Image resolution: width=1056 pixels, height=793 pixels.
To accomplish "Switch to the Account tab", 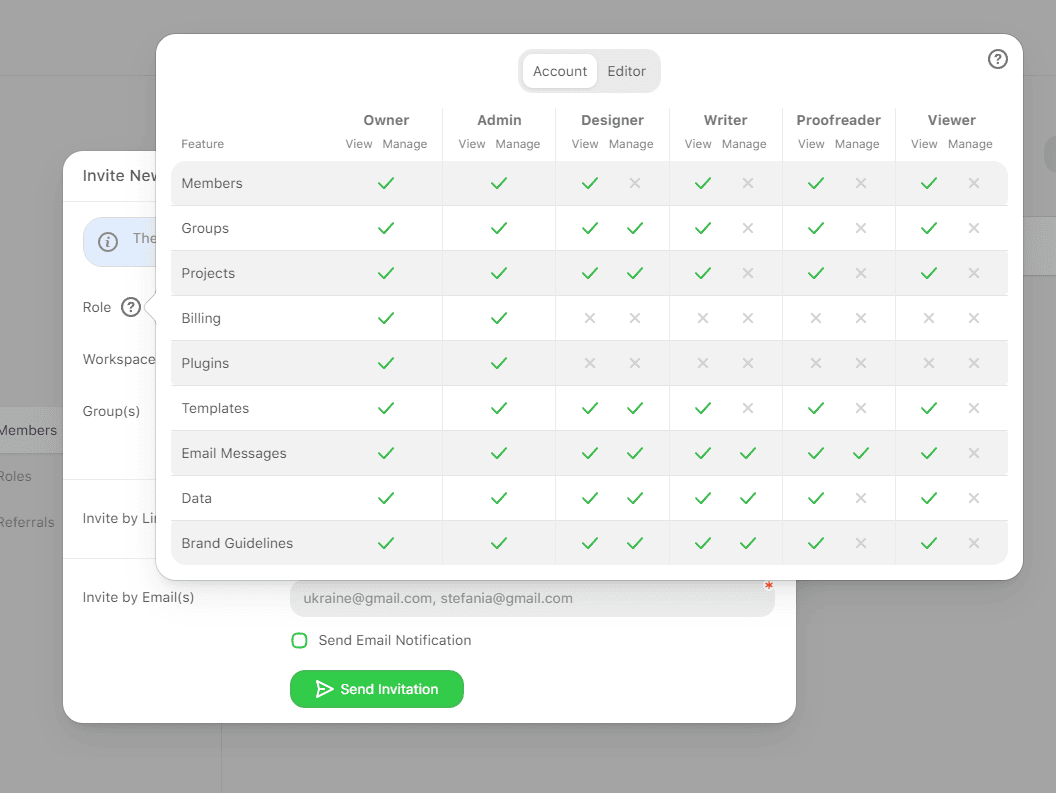I will pos(559,71).
